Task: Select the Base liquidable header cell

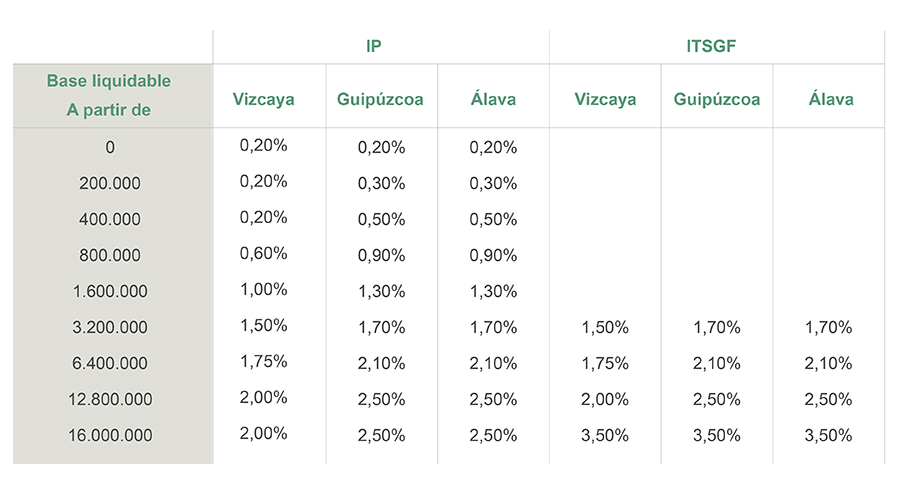Action: [x=109, y=96]
